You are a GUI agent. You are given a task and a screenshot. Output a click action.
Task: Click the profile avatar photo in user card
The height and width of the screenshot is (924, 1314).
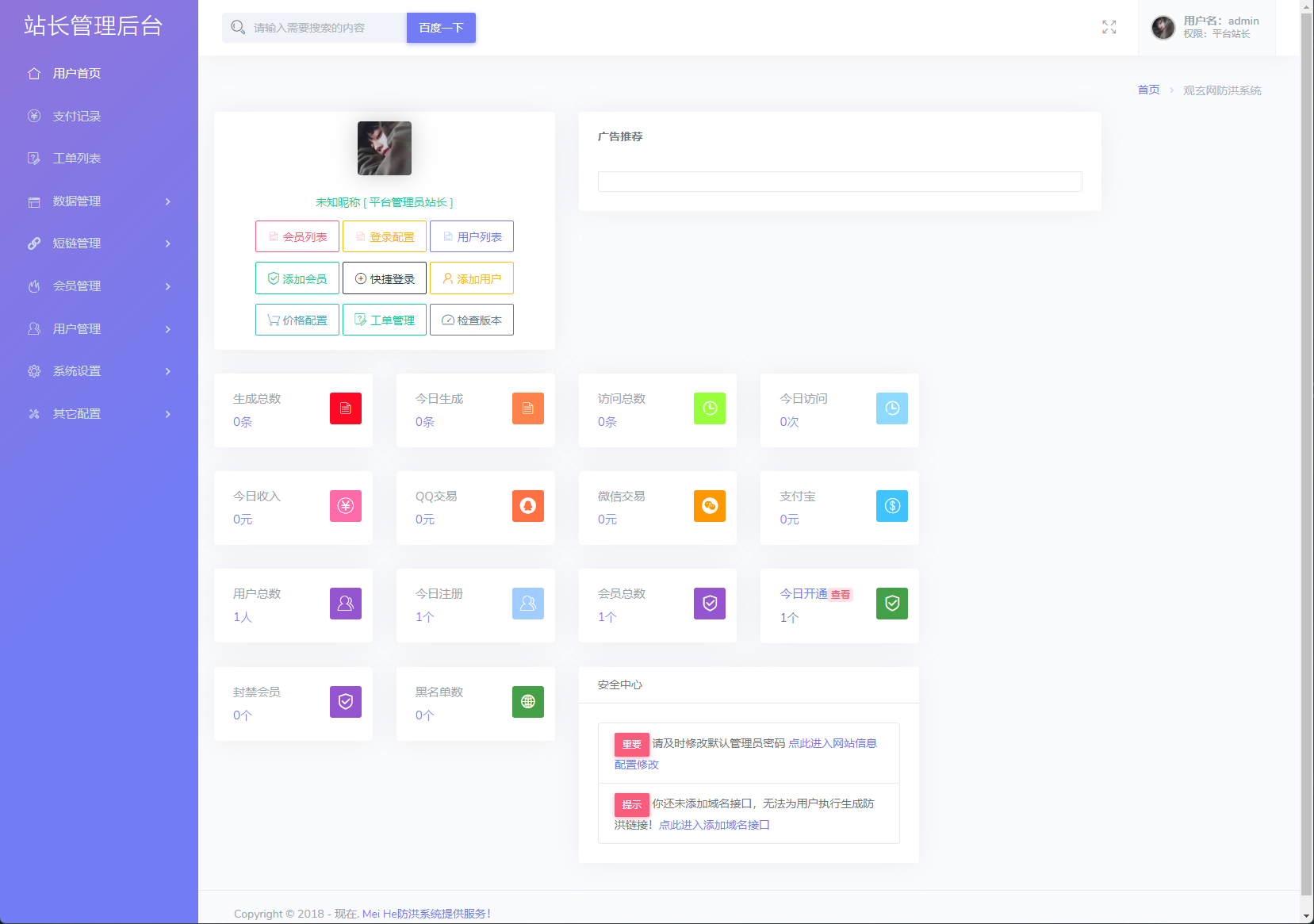[385, 148]
